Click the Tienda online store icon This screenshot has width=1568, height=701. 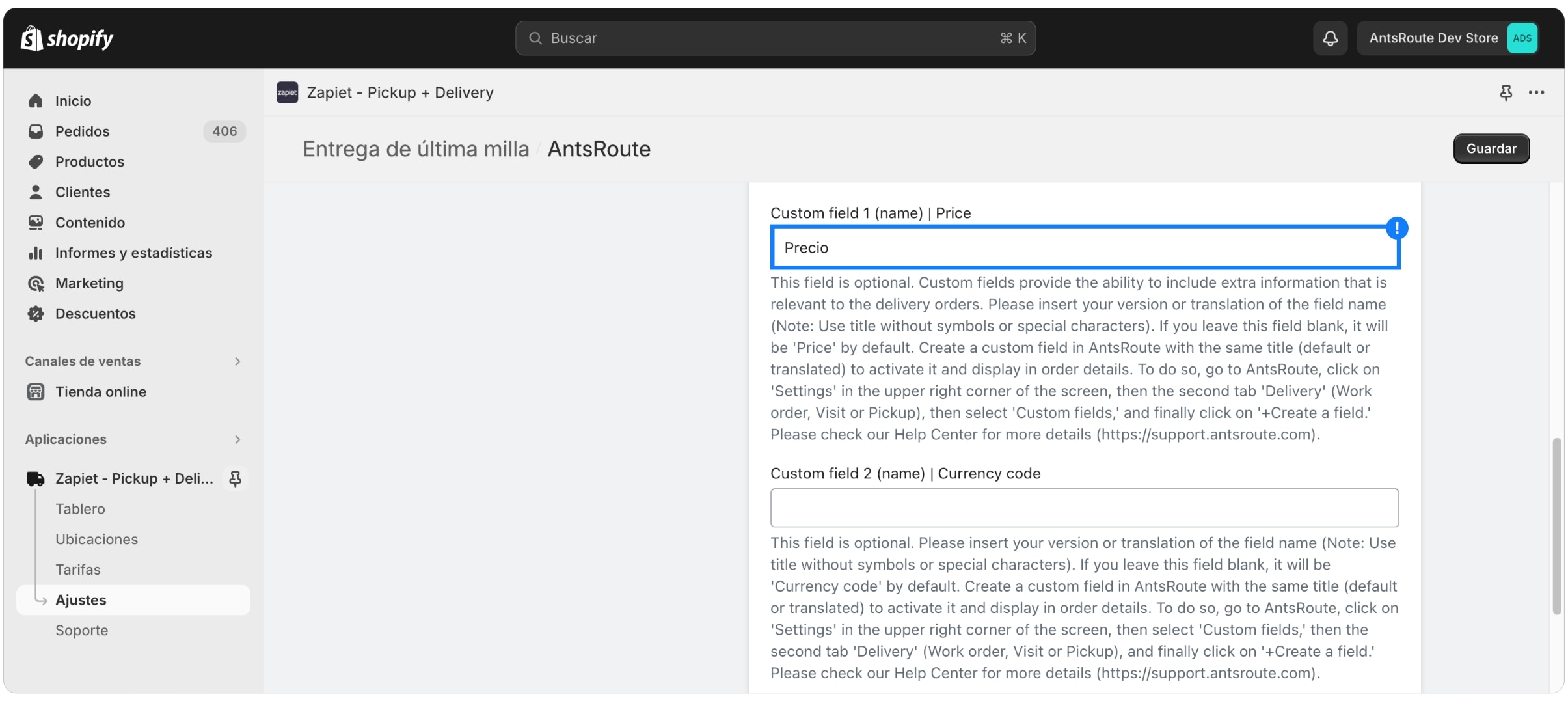coord(36,392)
